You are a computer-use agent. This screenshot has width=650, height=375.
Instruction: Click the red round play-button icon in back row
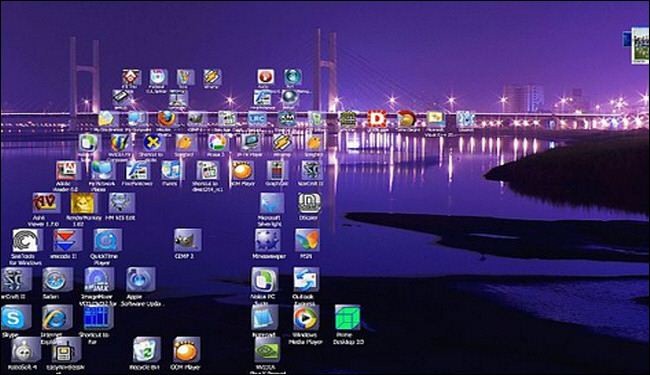pyautogui.click(x=265, y=77)
